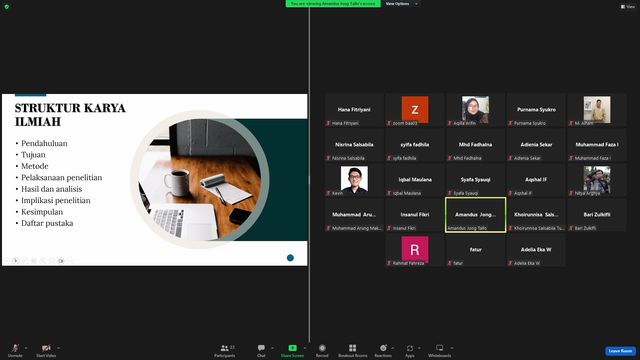Screen dimensions: 640x360
Task: Select Bari Zulkifli participant tile
Action: point(597,215)
